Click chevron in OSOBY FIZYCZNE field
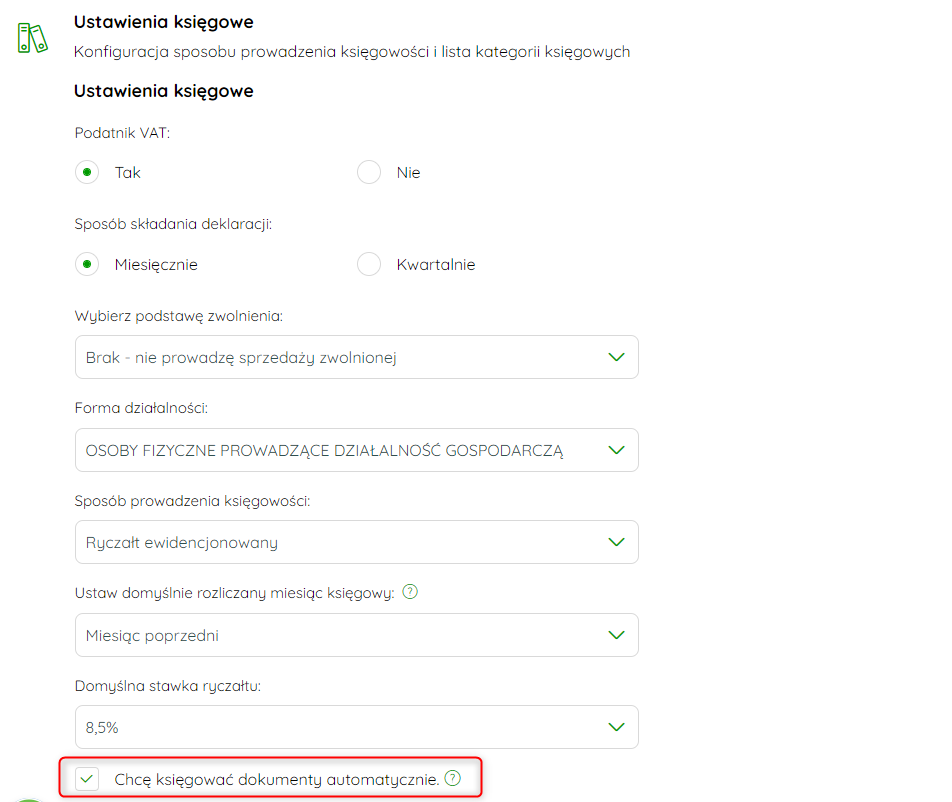 (x=616, y=450)
